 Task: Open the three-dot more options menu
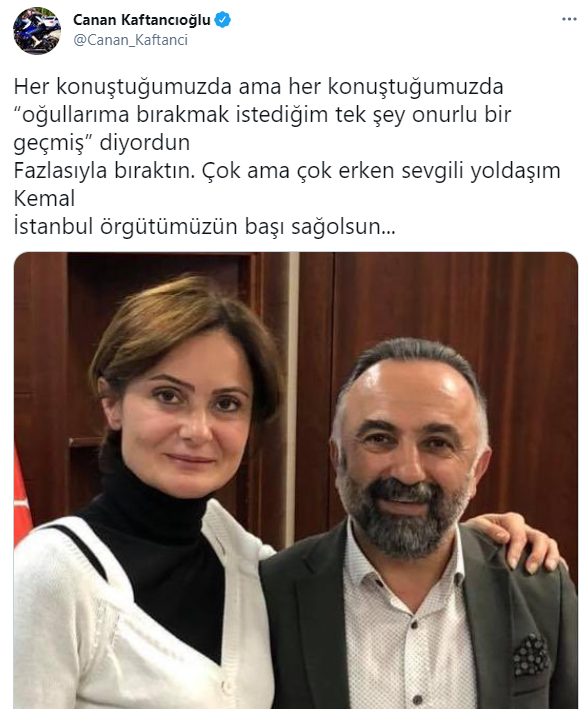coord(569,19)
